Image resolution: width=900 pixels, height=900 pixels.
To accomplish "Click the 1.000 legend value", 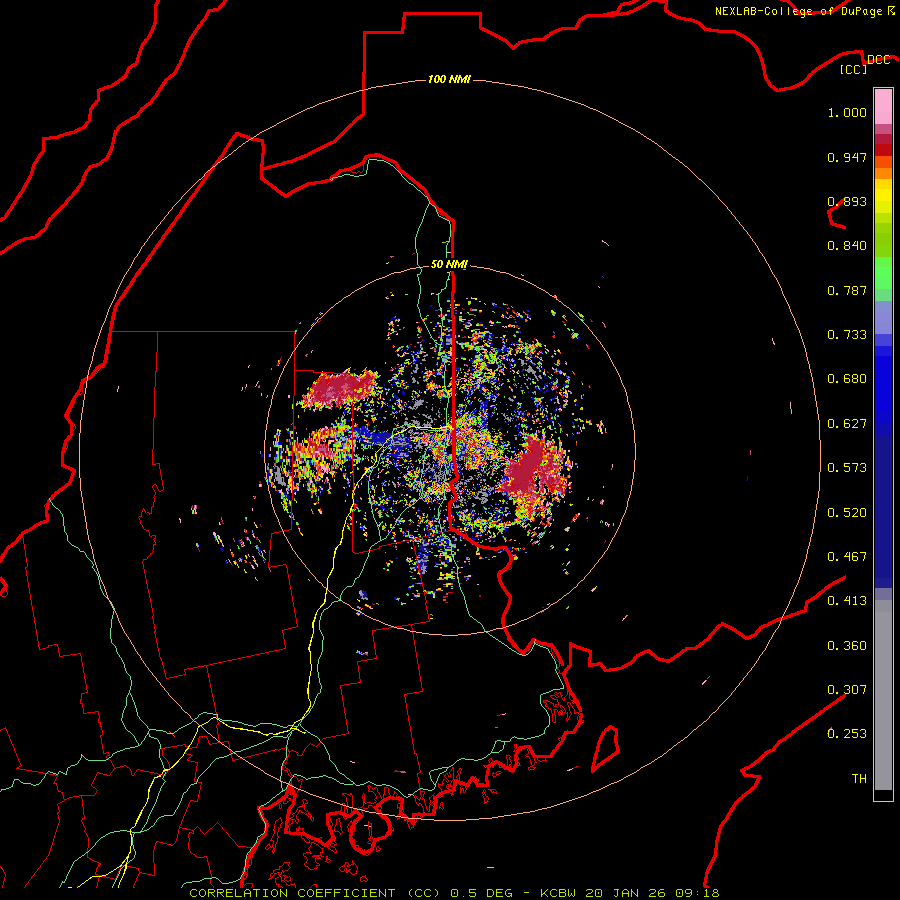I will (x=847, y=112).
